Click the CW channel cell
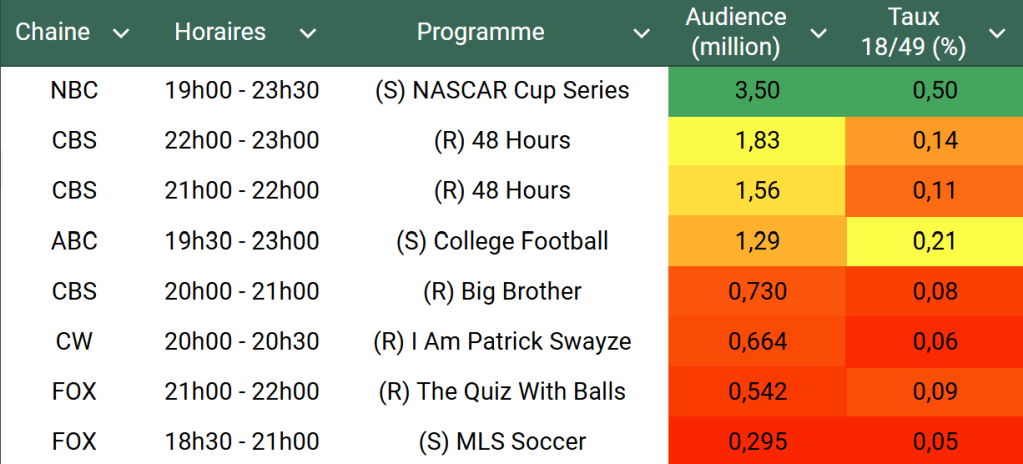Screen dimensions: 1023x464 point(75,341)
